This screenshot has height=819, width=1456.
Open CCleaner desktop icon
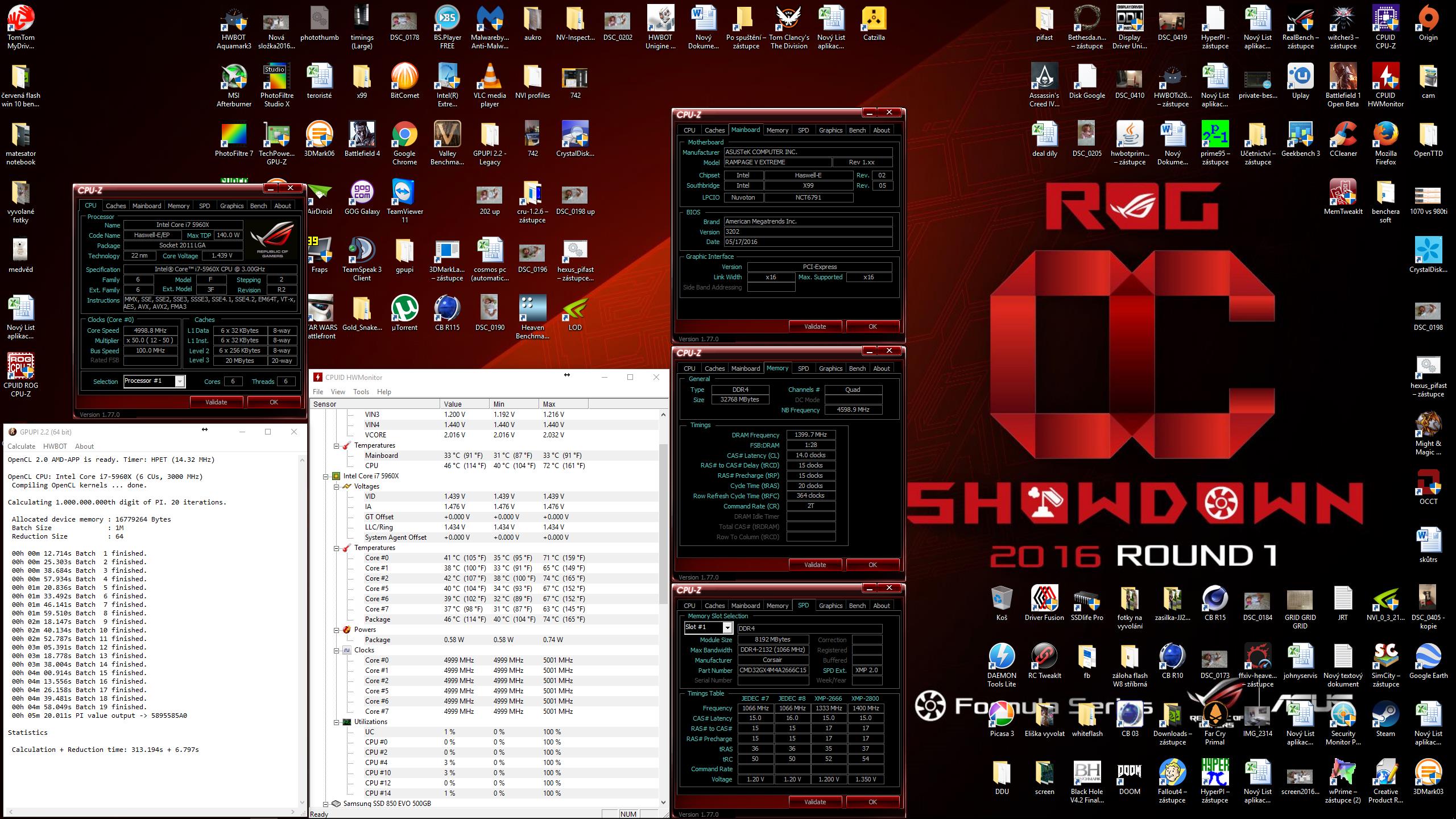point(1343,139)
